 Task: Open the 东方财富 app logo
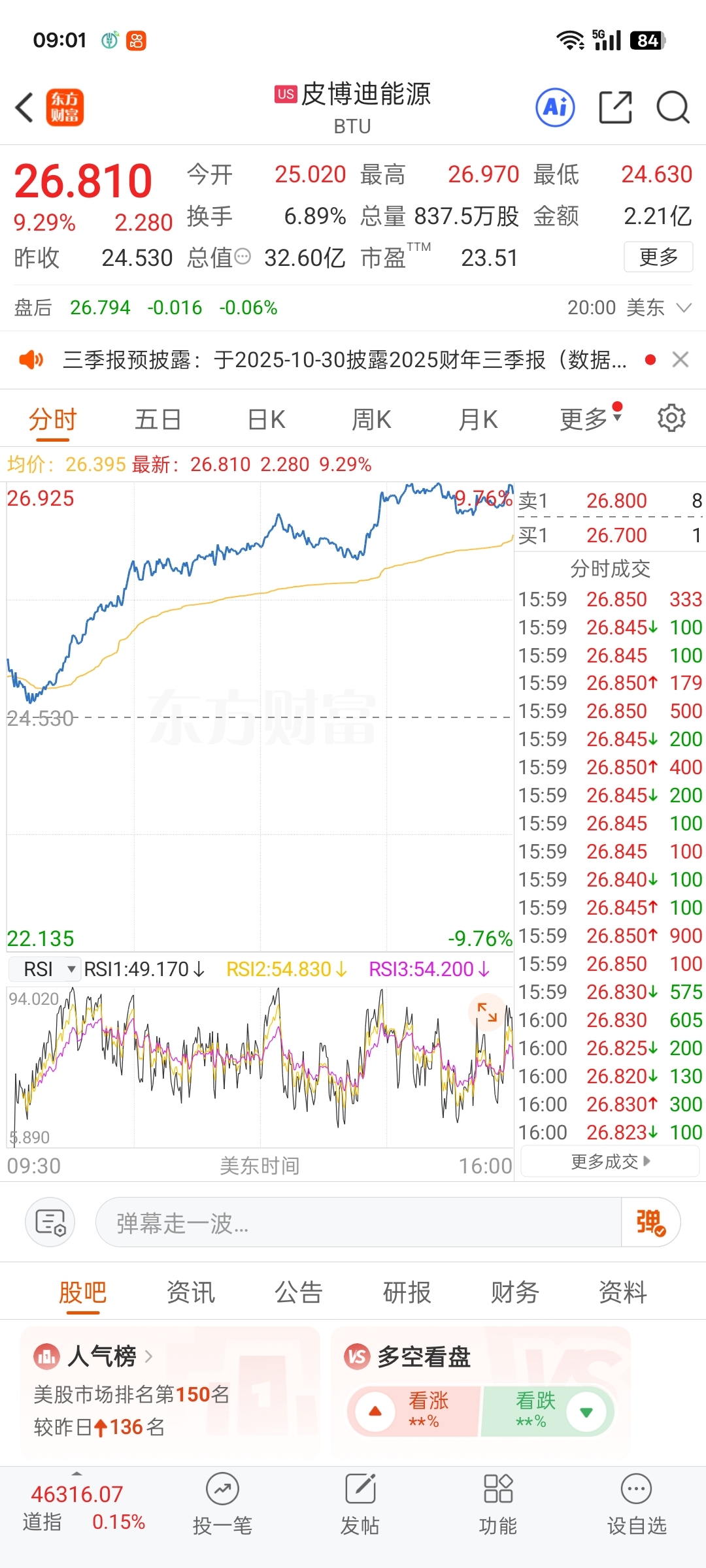coord(65,108)
